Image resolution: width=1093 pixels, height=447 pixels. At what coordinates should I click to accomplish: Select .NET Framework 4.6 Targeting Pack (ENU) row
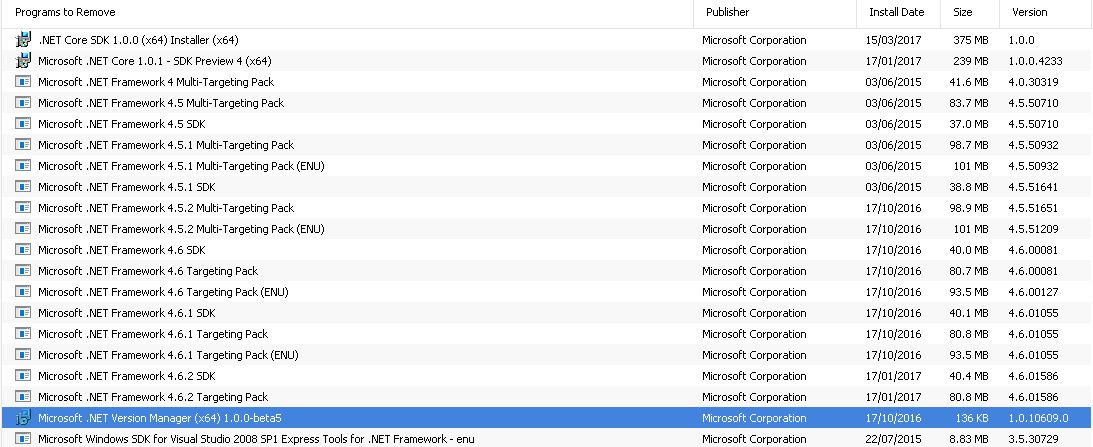pyautogui.click(x=546, y=291)
